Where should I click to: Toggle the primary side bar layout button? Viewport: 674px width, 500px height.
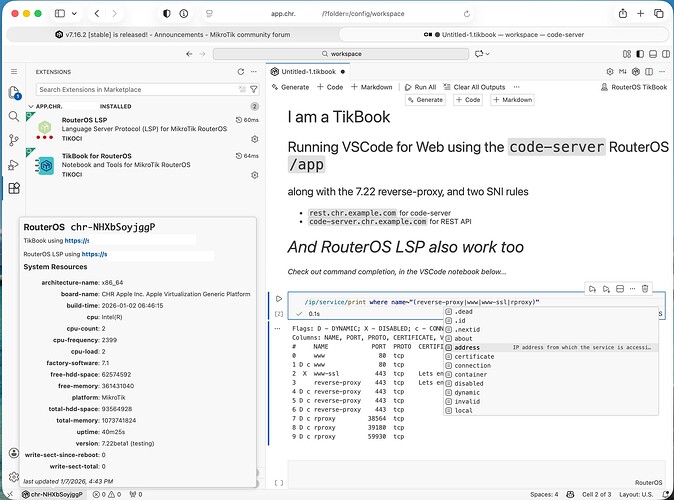click(640, 54)
